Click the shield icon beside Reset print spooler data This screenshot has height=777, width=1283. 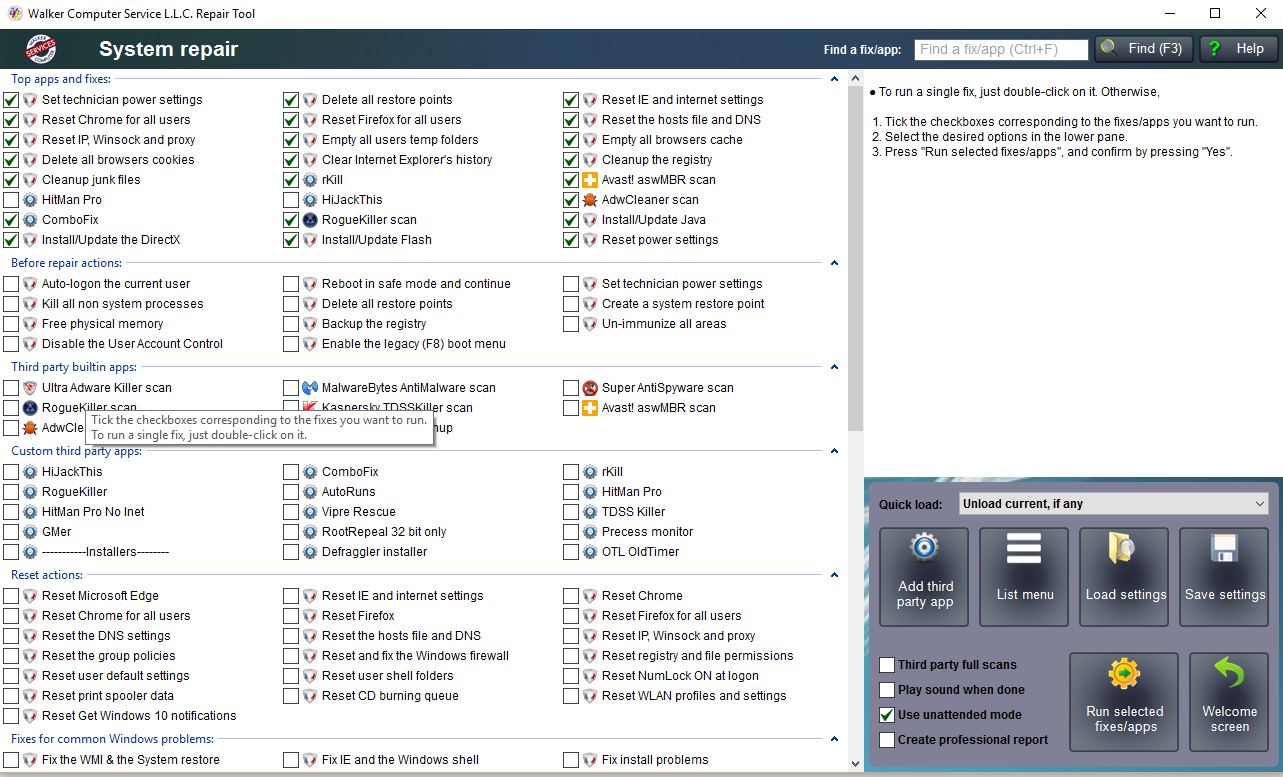[x=30, y=696]
